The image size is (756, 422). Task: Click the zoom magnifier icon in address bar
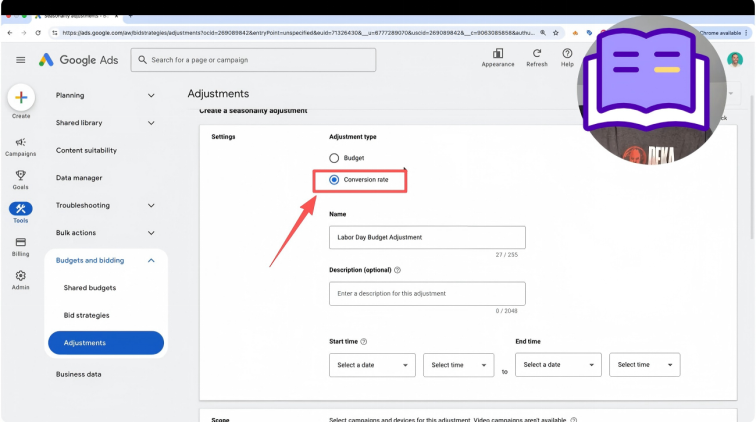[543, 33]
